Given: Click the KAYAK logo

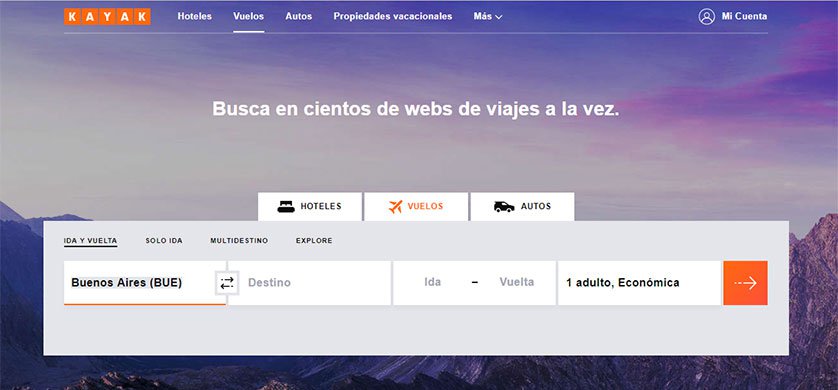Looking at the screenshot, I should point(107,17).
